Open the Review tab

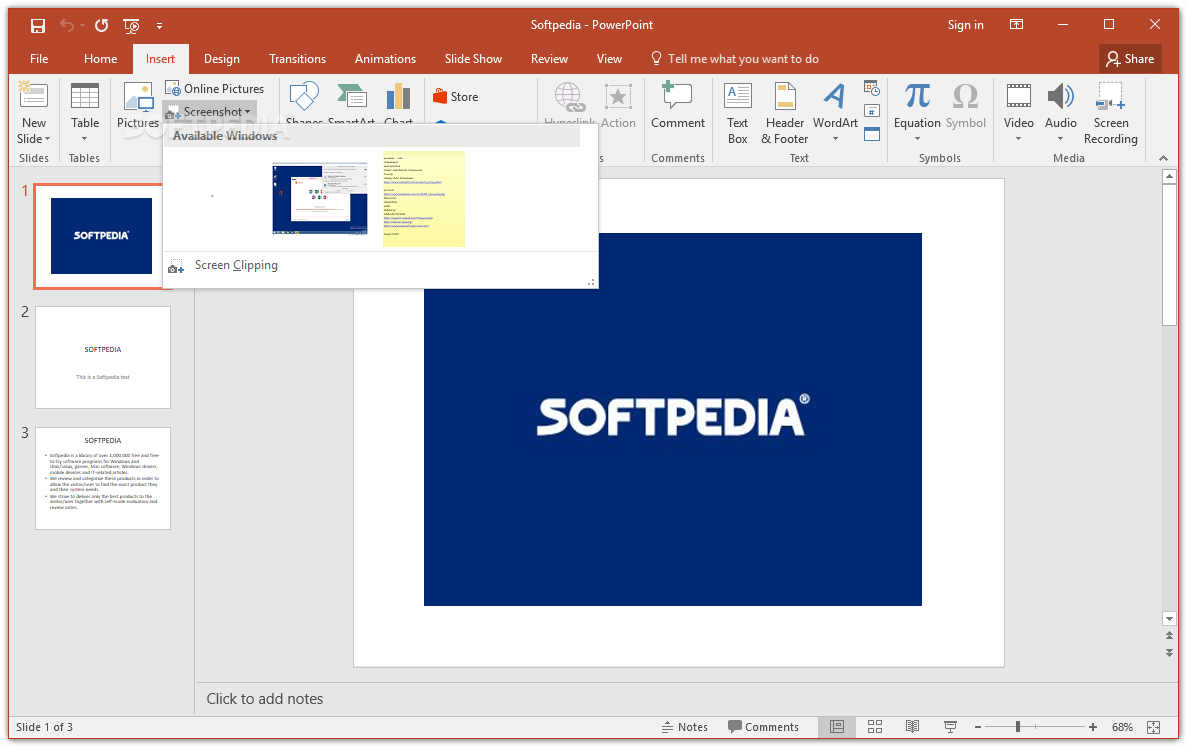point(549,59)
